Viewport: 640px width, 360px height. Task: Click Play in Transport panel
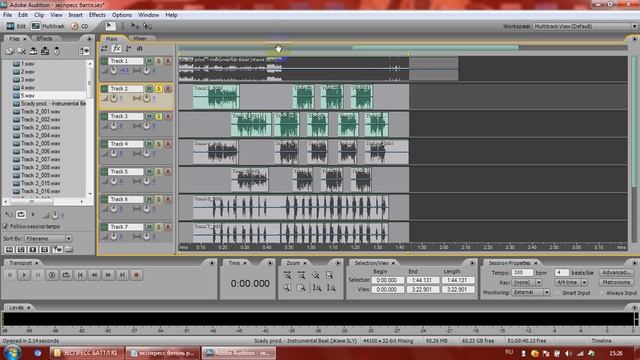point(24,275)
